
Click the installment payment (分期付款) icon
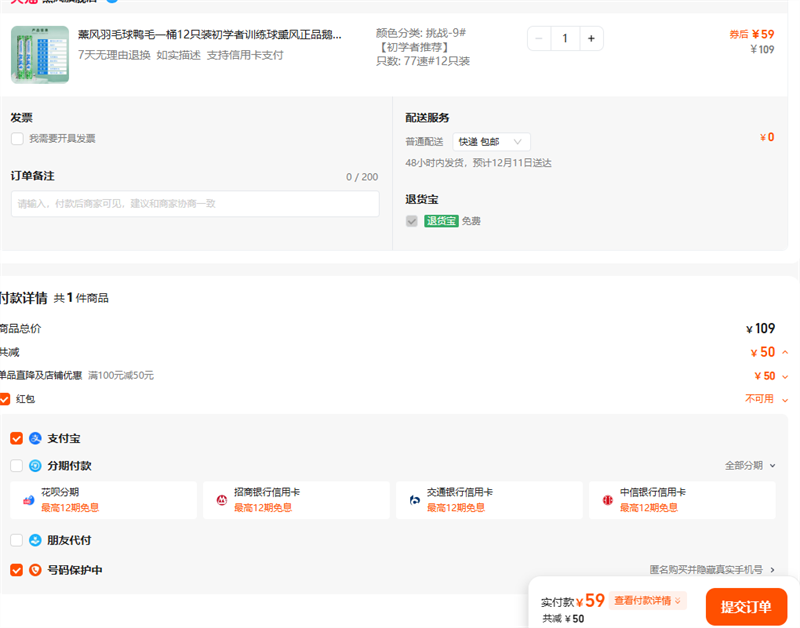[x=35, y=465]
